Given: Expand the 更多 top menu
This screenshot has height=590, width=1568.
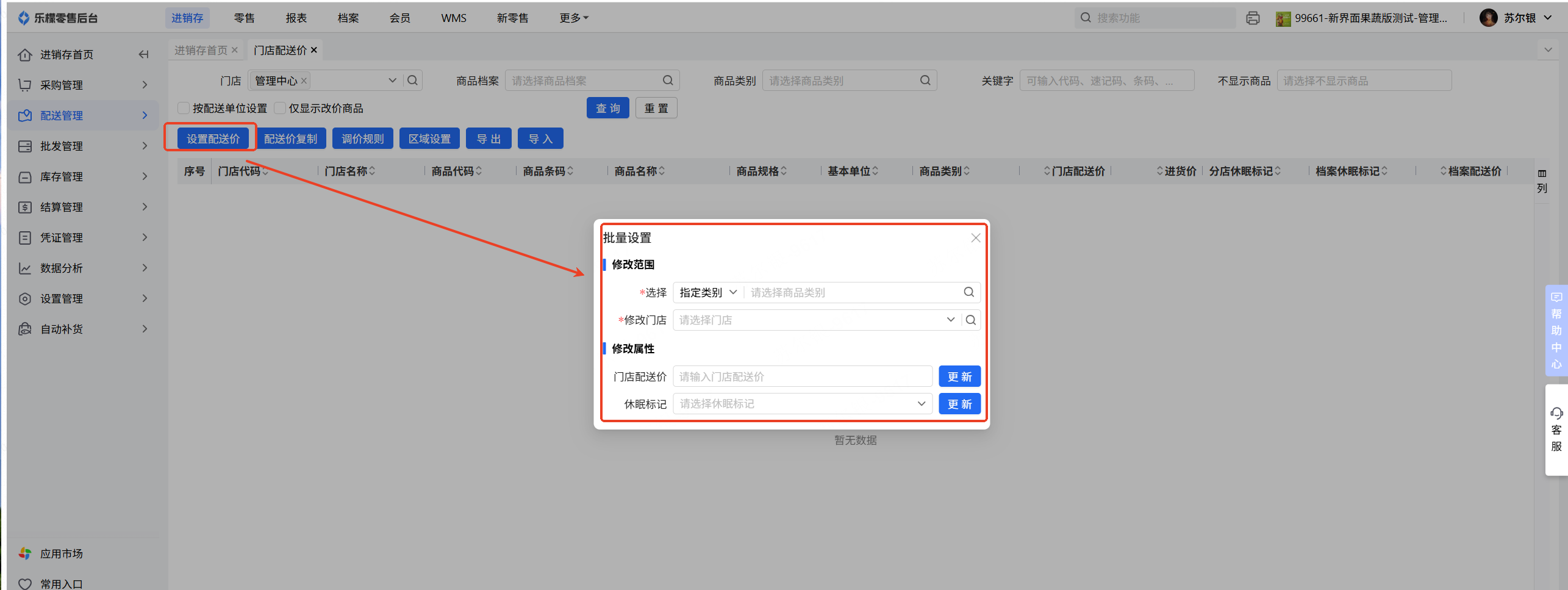Looking at the screenshot, I should (574, 18).
